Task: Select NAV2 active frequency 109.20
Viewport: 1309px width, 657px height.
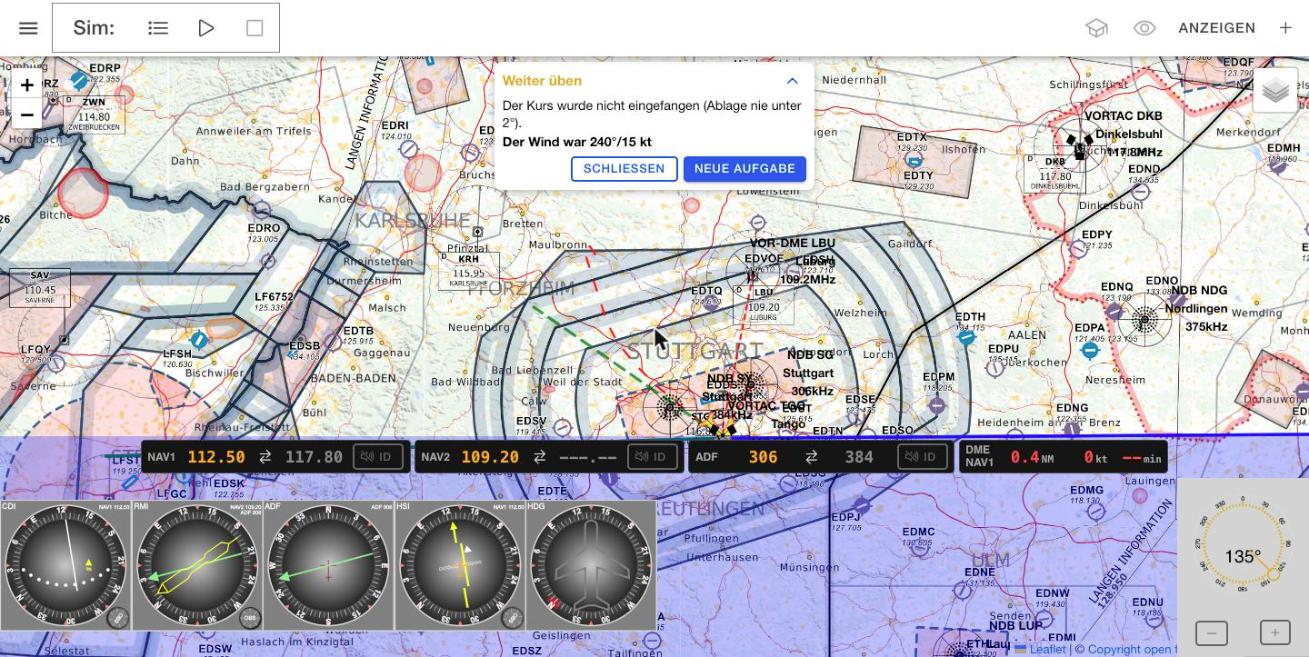Action: [x=490, y=457]
